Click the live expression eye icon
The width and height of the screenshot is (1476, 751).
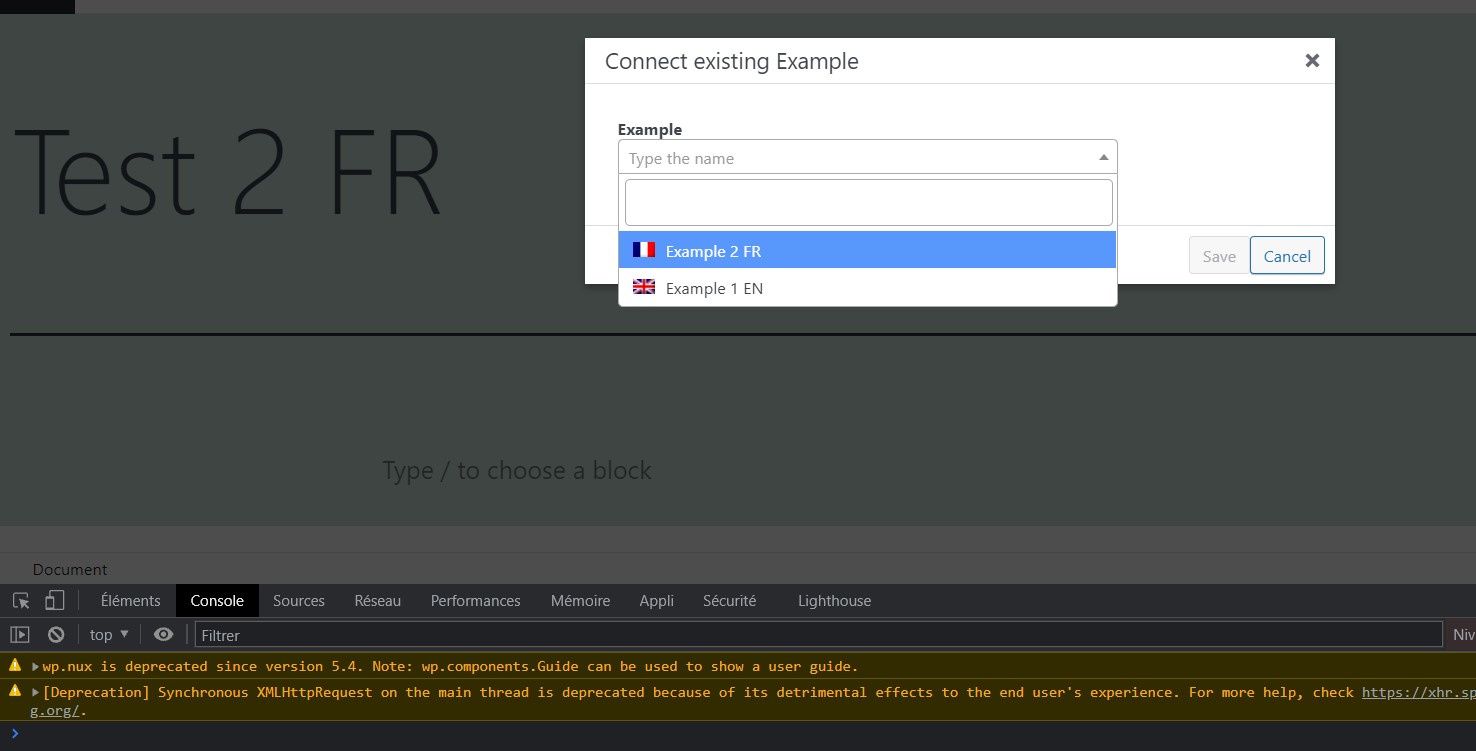(x=163, y=634)
